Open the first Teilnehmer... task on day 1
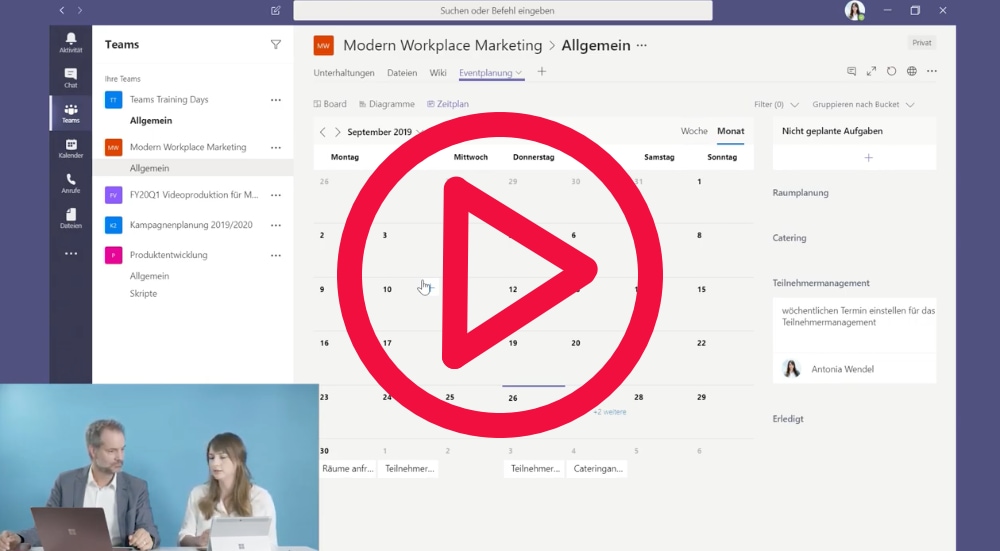This screenshot has width=1000, height=551. click(409, 469)
